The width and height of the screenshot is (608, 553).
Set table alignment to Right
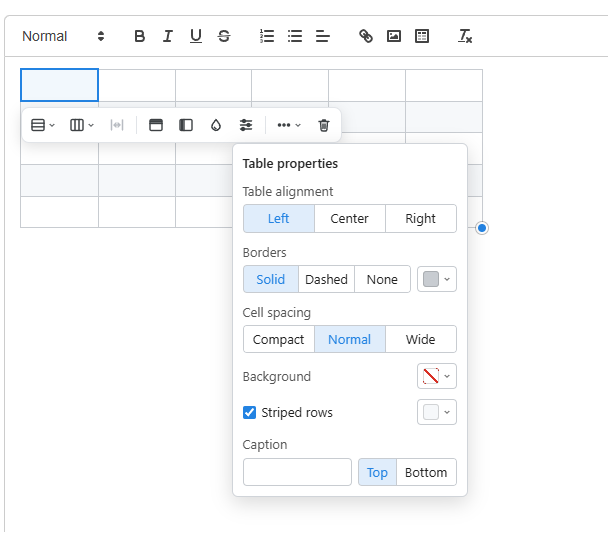[421, 219]
